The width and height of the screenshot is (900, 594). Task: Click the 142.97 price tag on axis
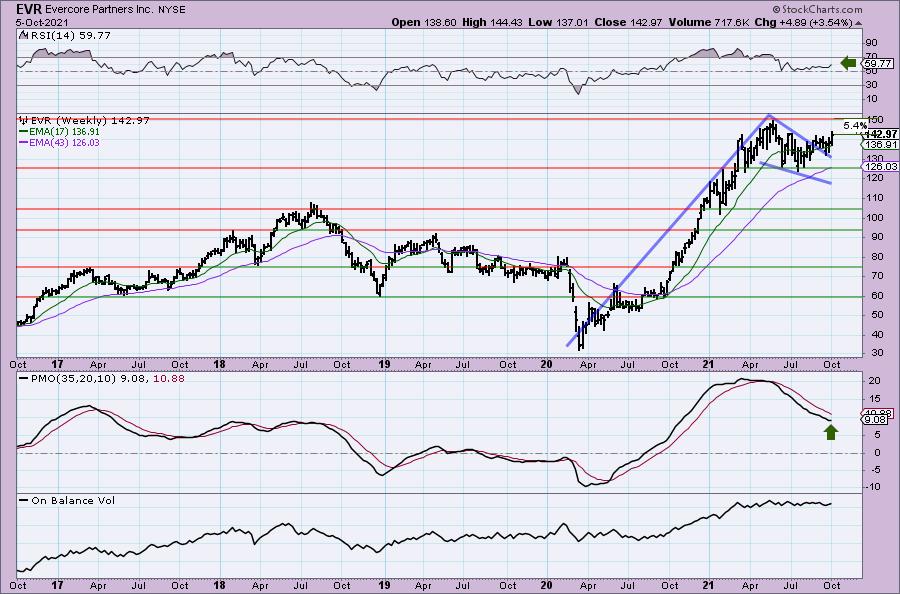pos(882,134)
